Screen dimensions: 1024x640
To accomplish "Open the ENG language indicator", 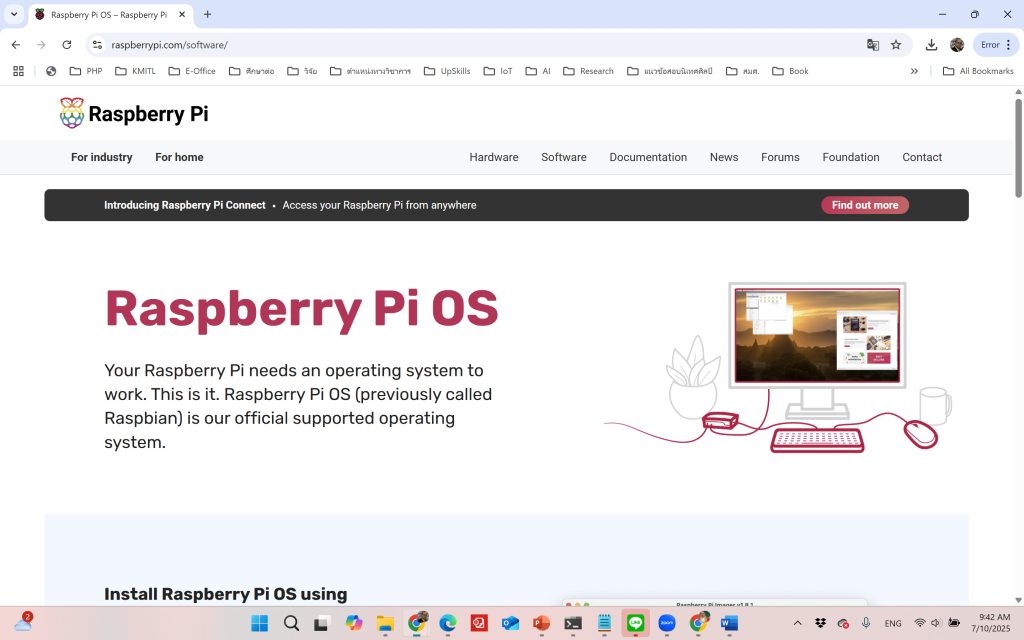I will pos(893,623).
